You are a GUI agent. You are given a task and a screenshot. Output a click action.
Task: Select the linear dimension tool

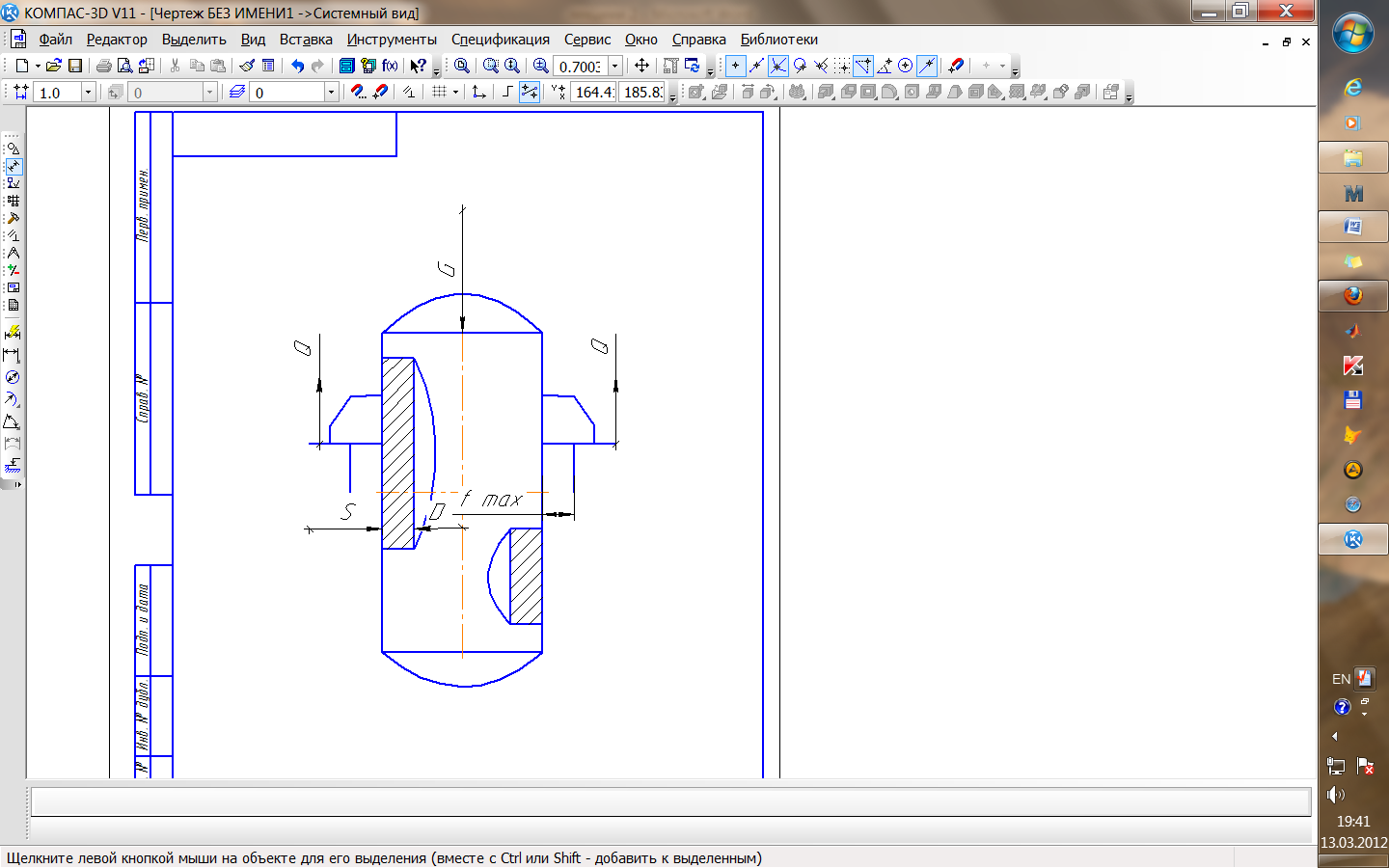click(x=13, y=355)
